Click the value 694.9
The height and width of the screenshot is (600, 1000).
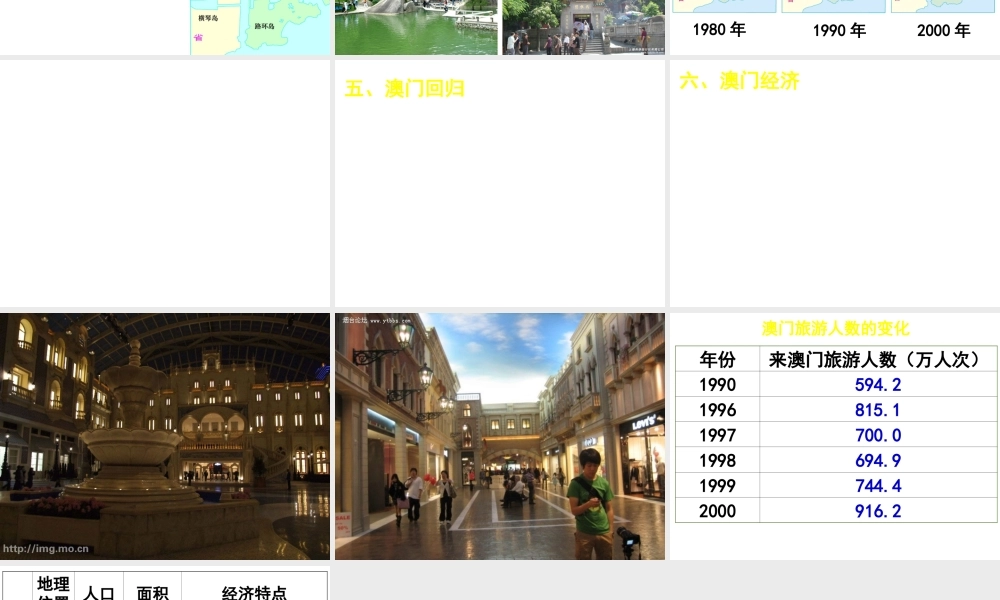pyautogui.click(x=878, y=460)
